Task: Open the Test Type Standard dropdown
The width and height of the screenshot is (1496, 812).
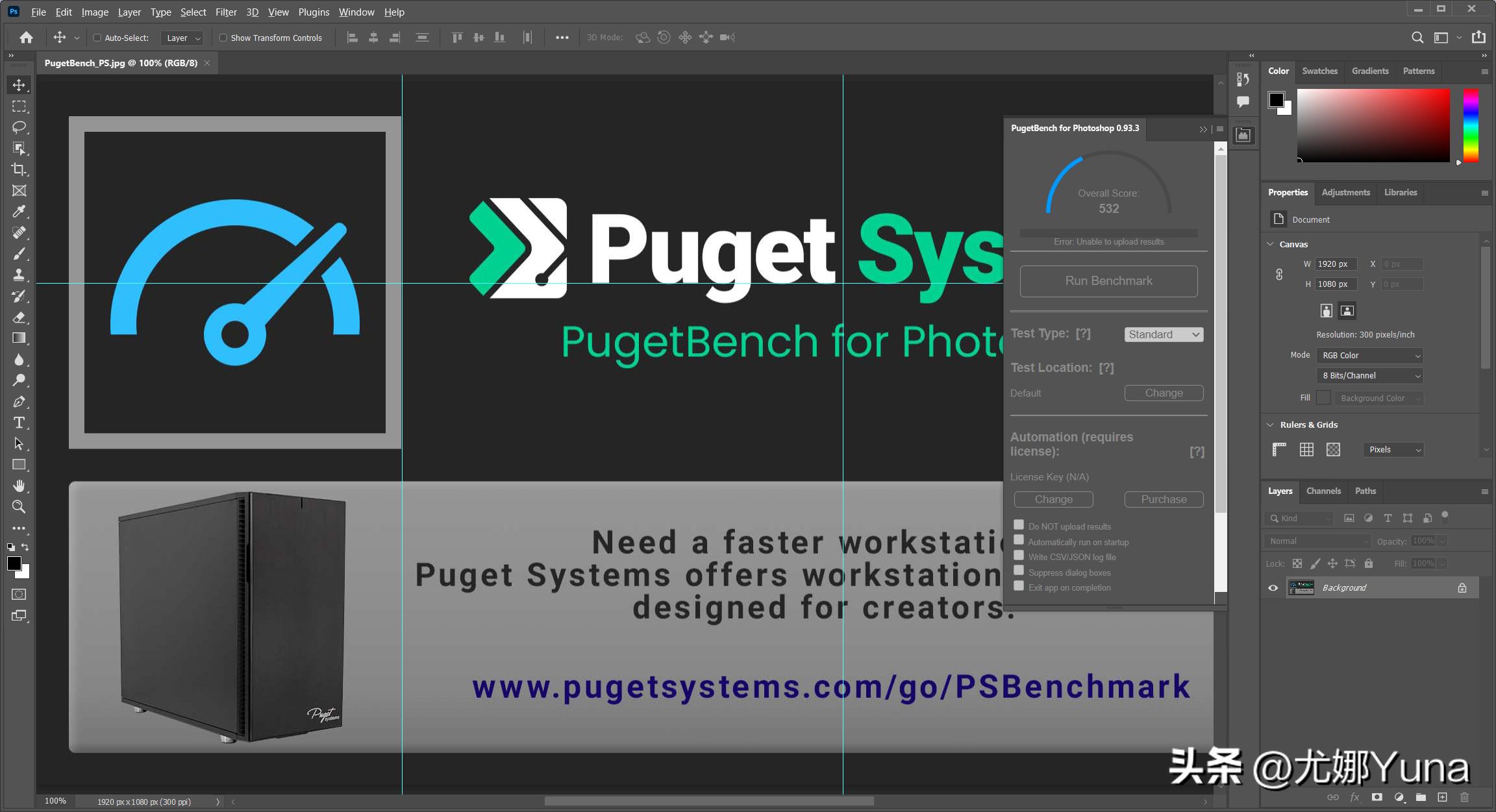Action: click(x=1164, y=334)
